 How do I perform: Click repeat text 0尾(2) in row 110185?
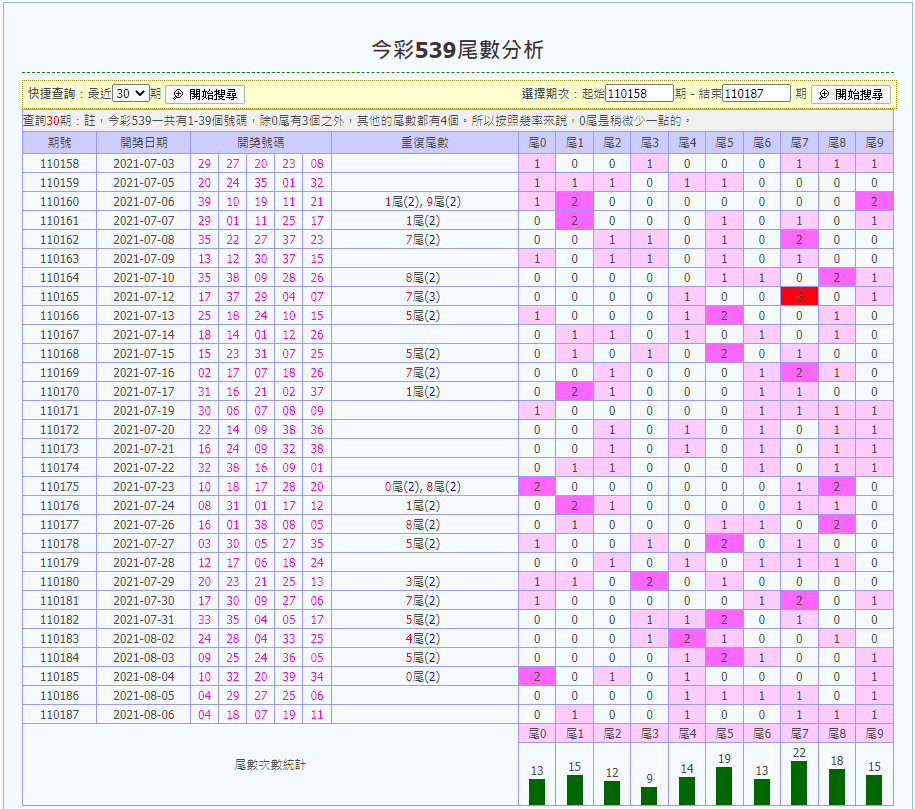[423, 677]
